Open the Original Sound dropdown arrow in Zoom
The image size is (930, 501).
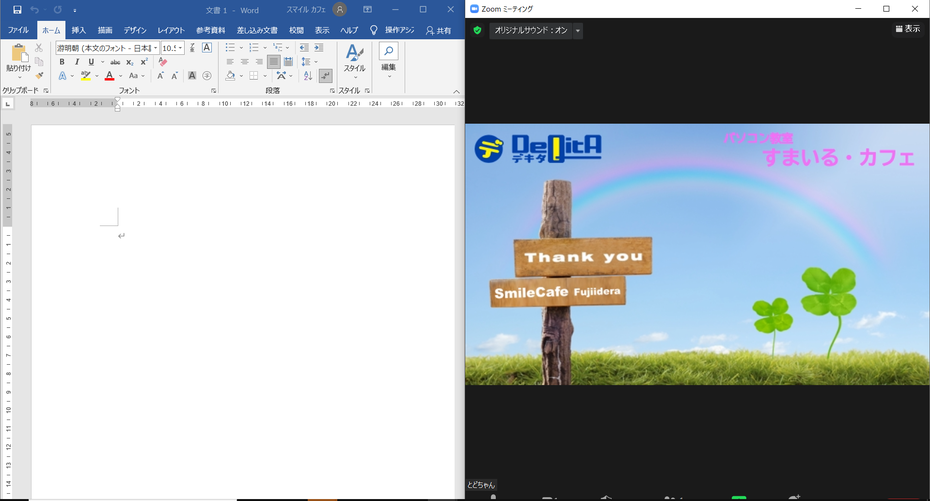click(578, 31)
